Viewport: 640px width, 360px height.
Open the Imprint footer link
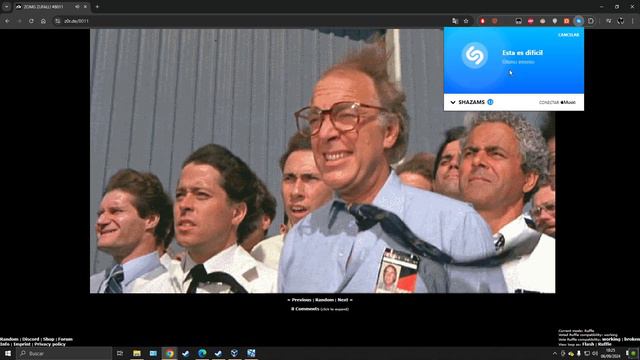pos(22,344)
